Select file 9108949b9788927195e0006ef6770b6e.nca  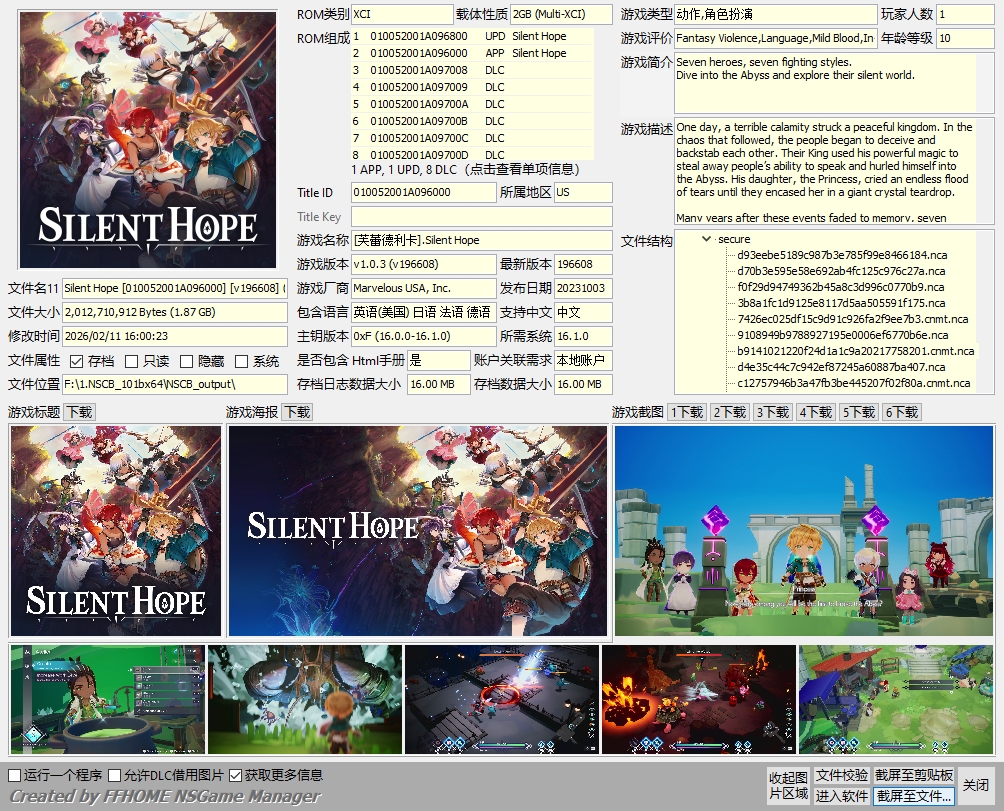pyautogui.click(x=841, y=335)
